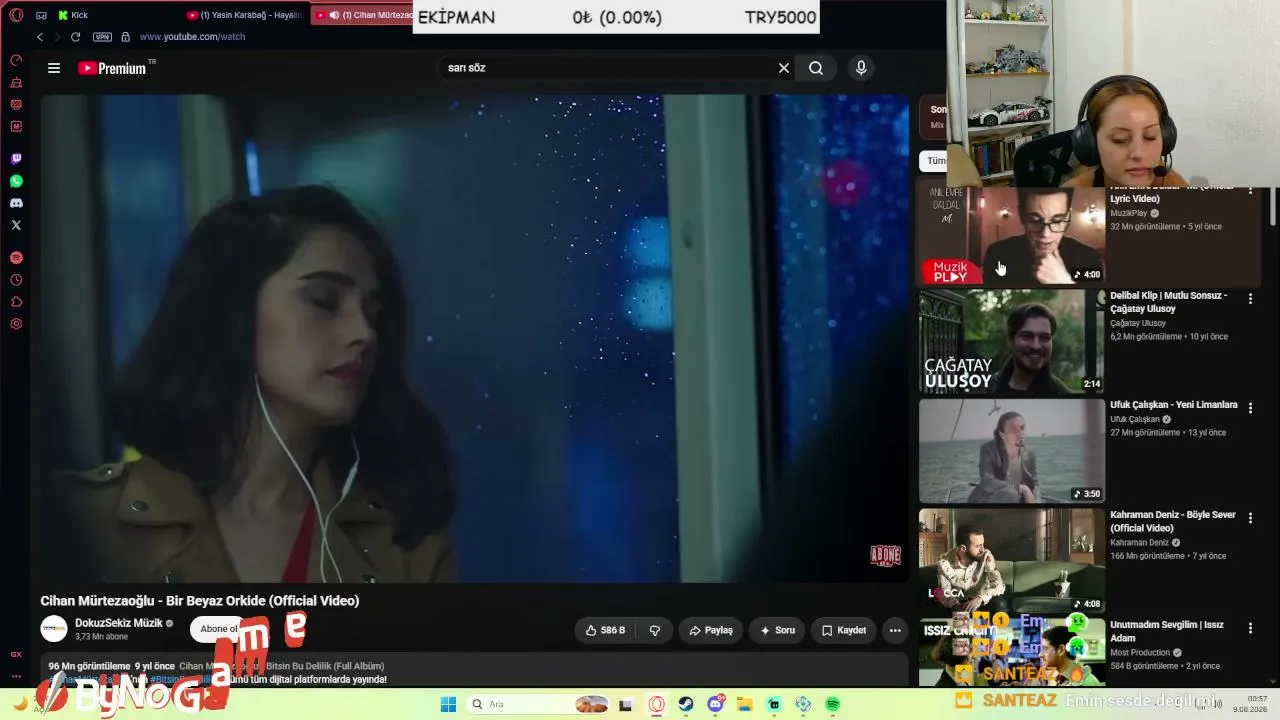Select the Cihan Mürtezaoğlu tab

pos(362,15)
